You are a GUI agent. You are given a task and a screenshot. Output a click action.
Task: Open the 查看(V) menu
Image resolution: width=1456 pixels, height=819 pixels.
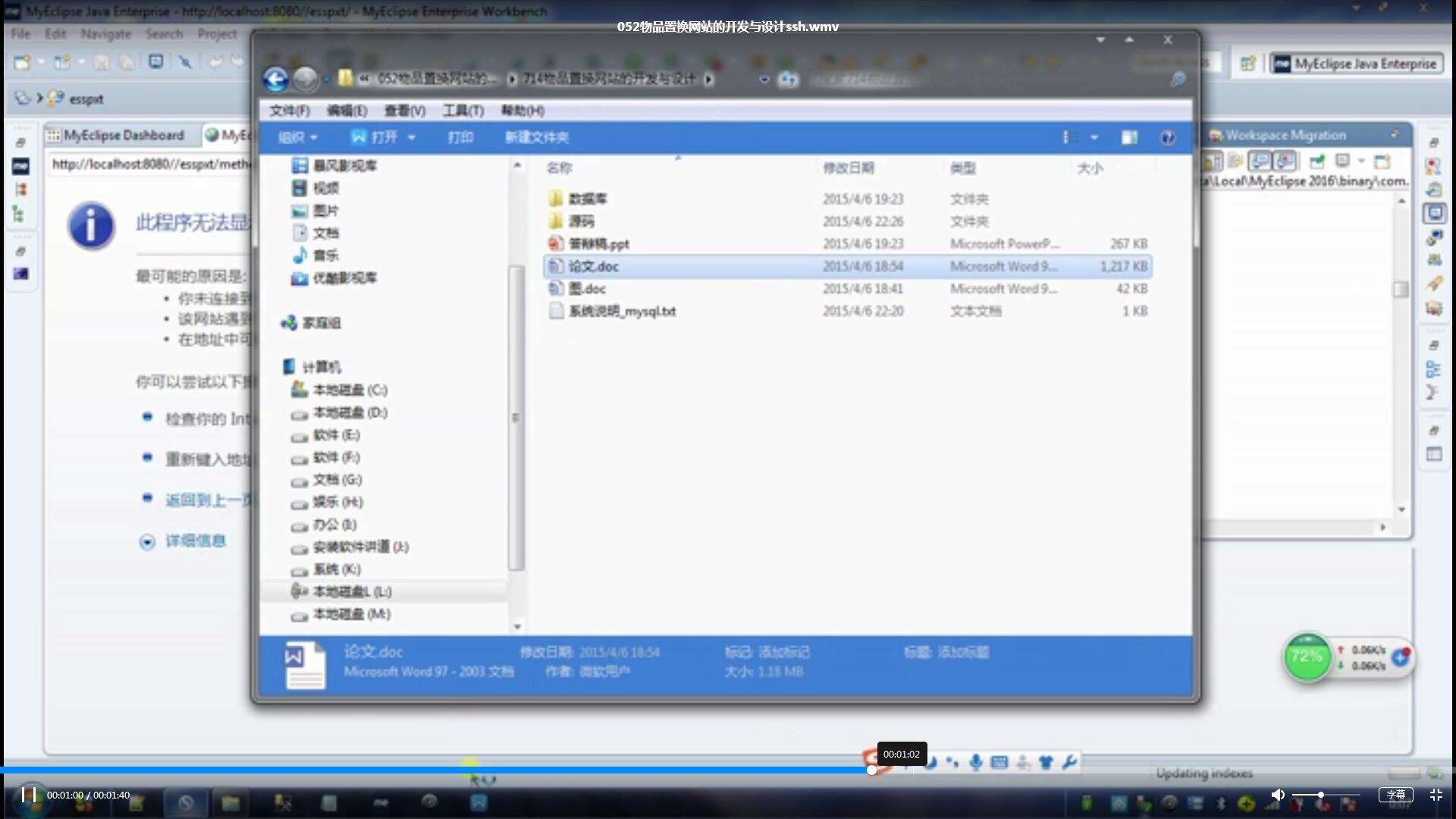point(405,111)
